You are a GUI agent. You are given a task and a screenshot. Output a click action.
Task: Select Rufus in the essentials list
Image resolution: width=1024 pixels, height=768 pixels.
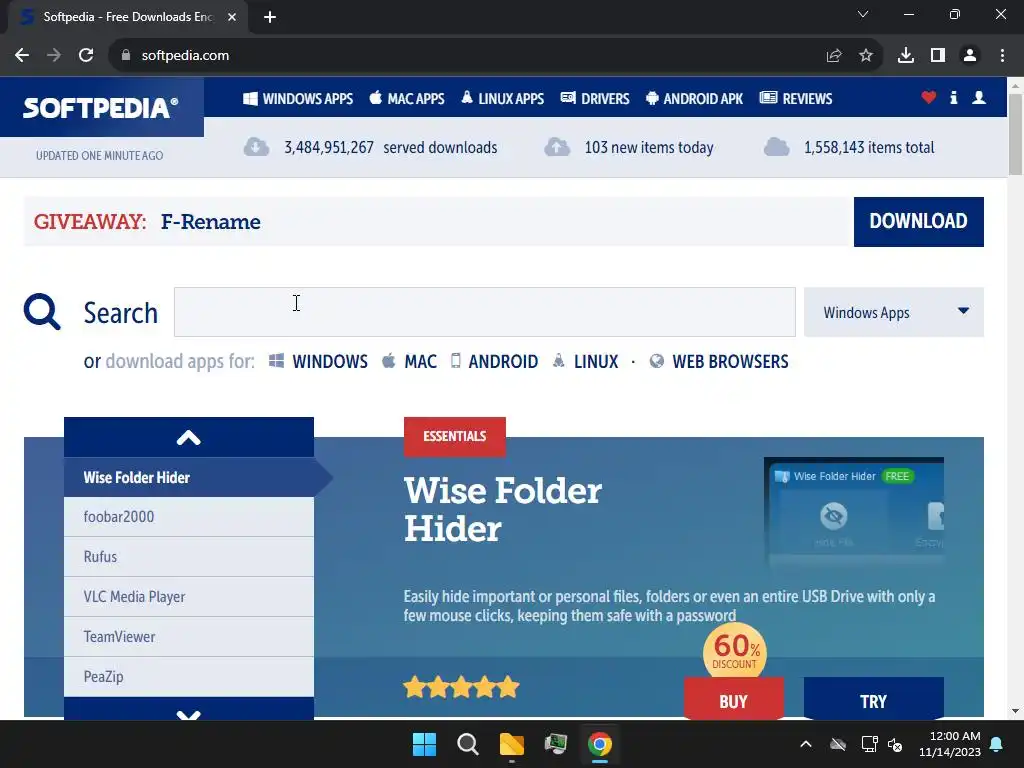(x=189, y=556)
